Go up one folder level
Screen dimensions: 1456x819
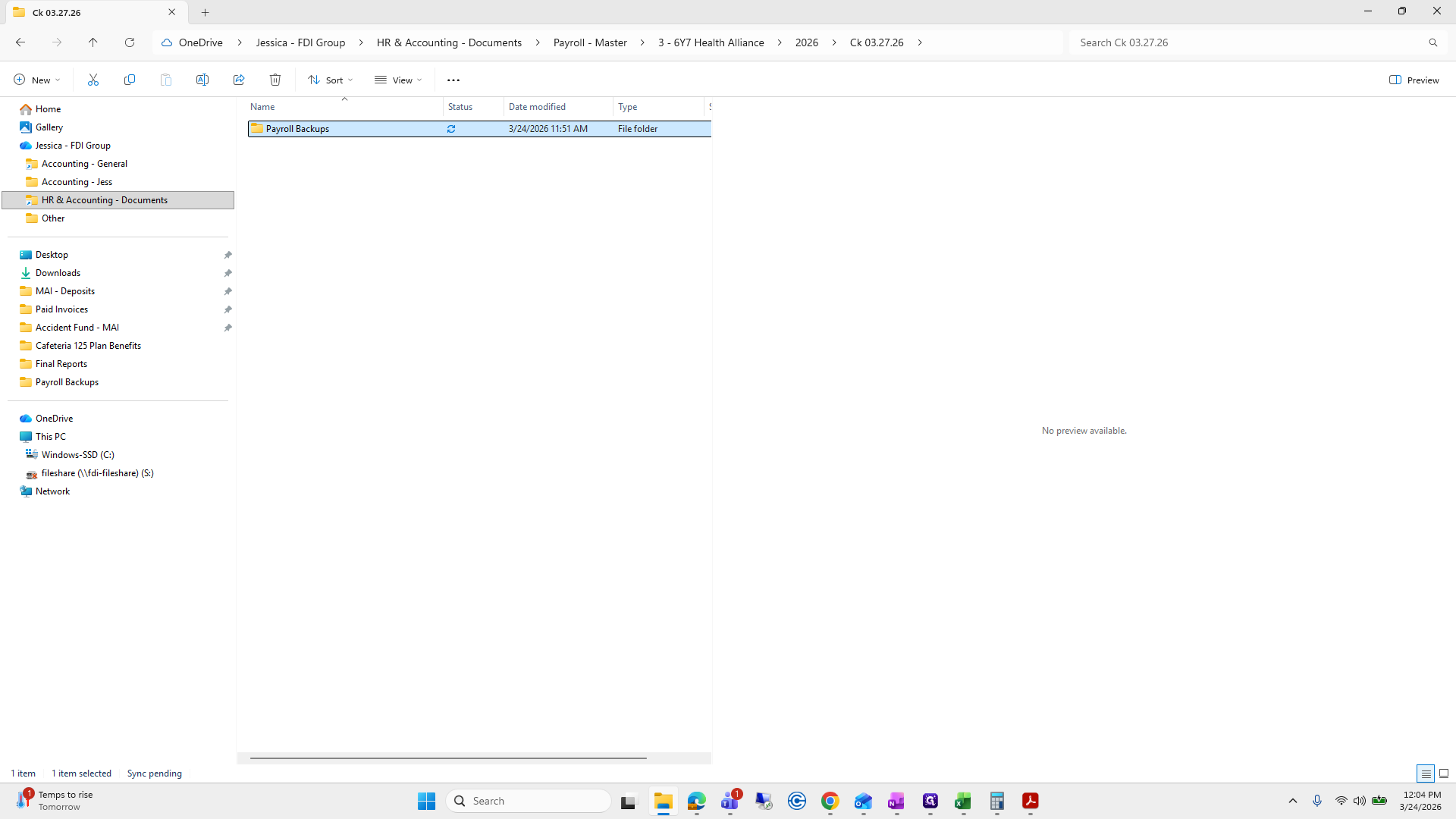93,42
